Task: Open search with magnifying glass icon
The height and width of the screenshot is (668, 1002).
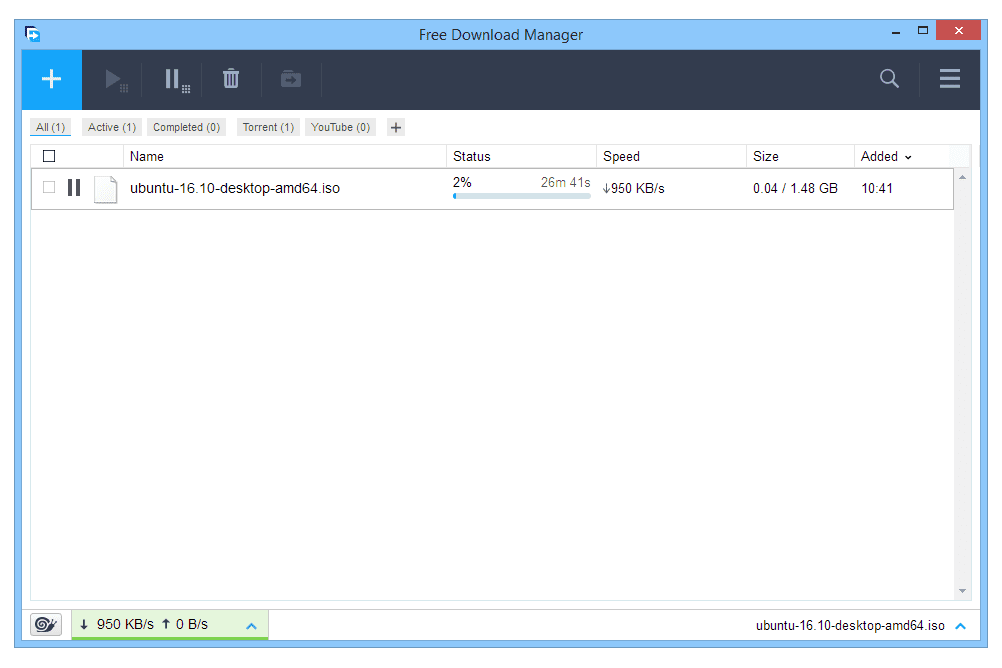Action: tap(889, 79)
